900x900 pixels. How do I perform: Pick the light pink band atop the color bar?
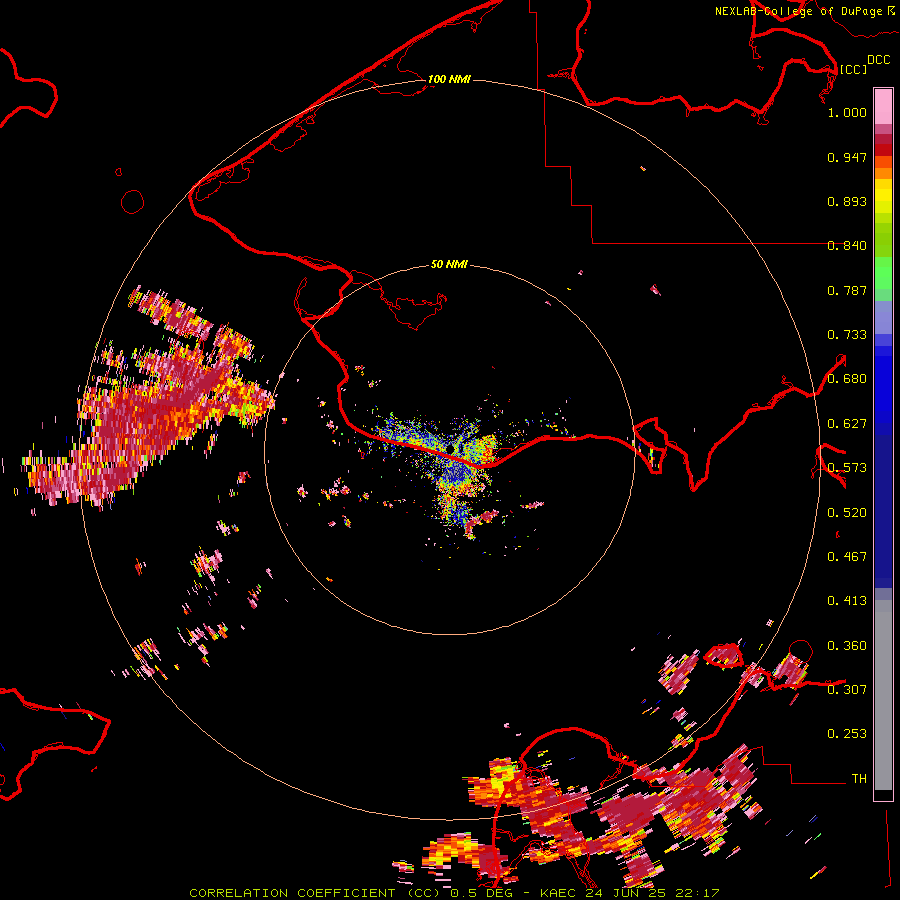(x=883, y=106)
